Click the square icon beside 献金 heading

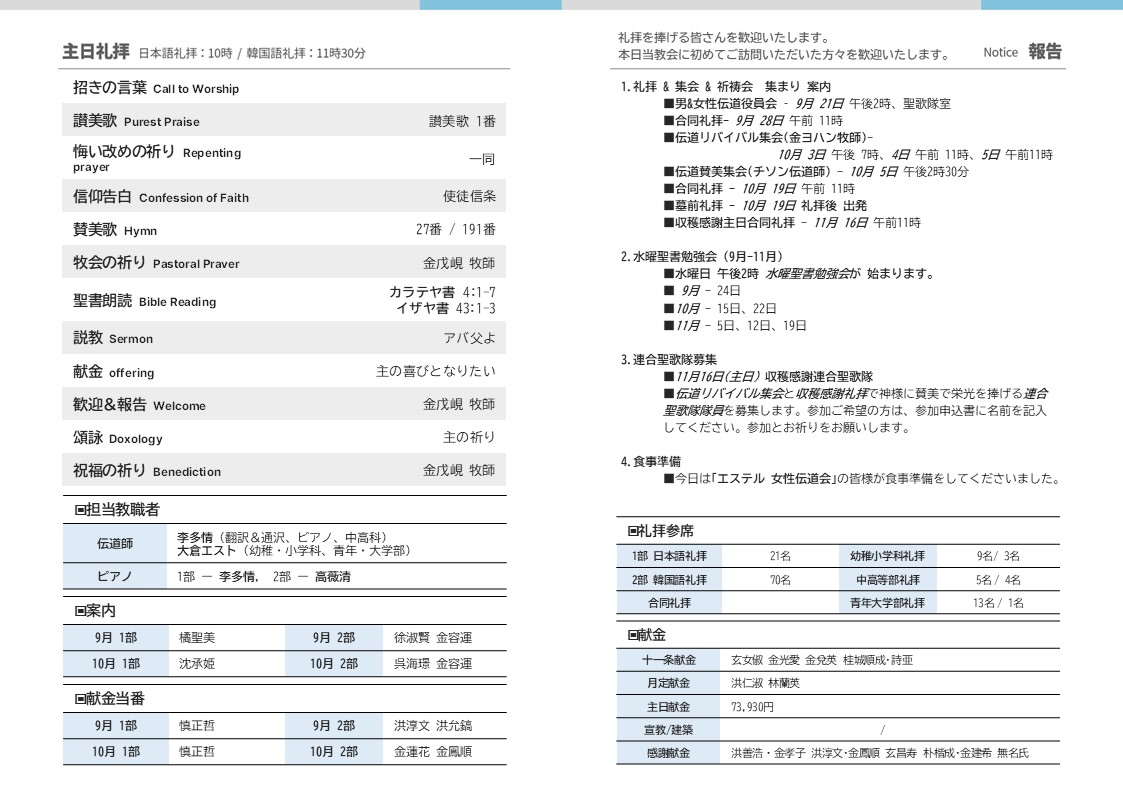[633, 635]
